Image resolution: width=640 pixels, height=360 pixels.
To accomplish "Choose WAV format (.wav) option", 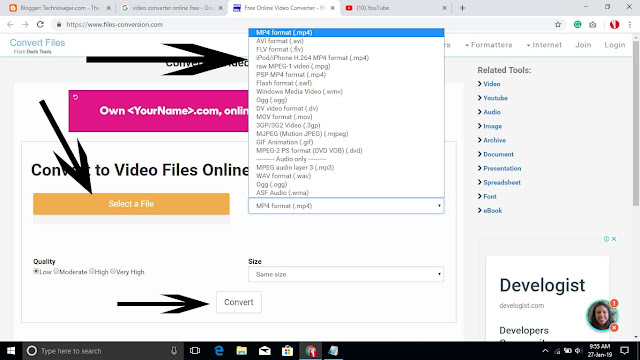I will tap(346, 176).
